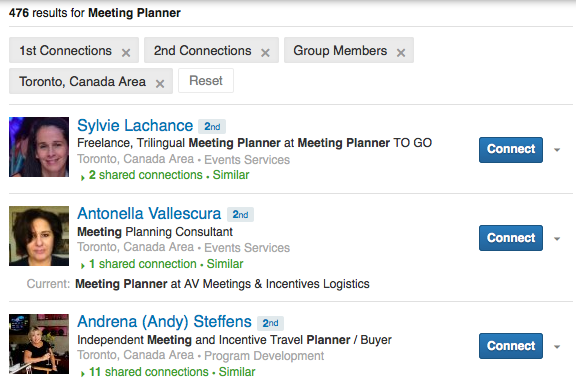Remove the 2nd Connections filter
This screenshot has width=576, height=386.
pos(265,53)
